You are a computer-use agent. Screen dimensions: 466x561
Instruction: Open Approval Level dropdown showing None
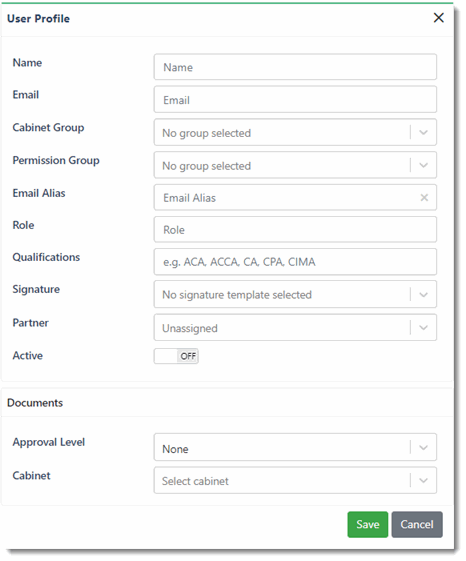(295, 447)
